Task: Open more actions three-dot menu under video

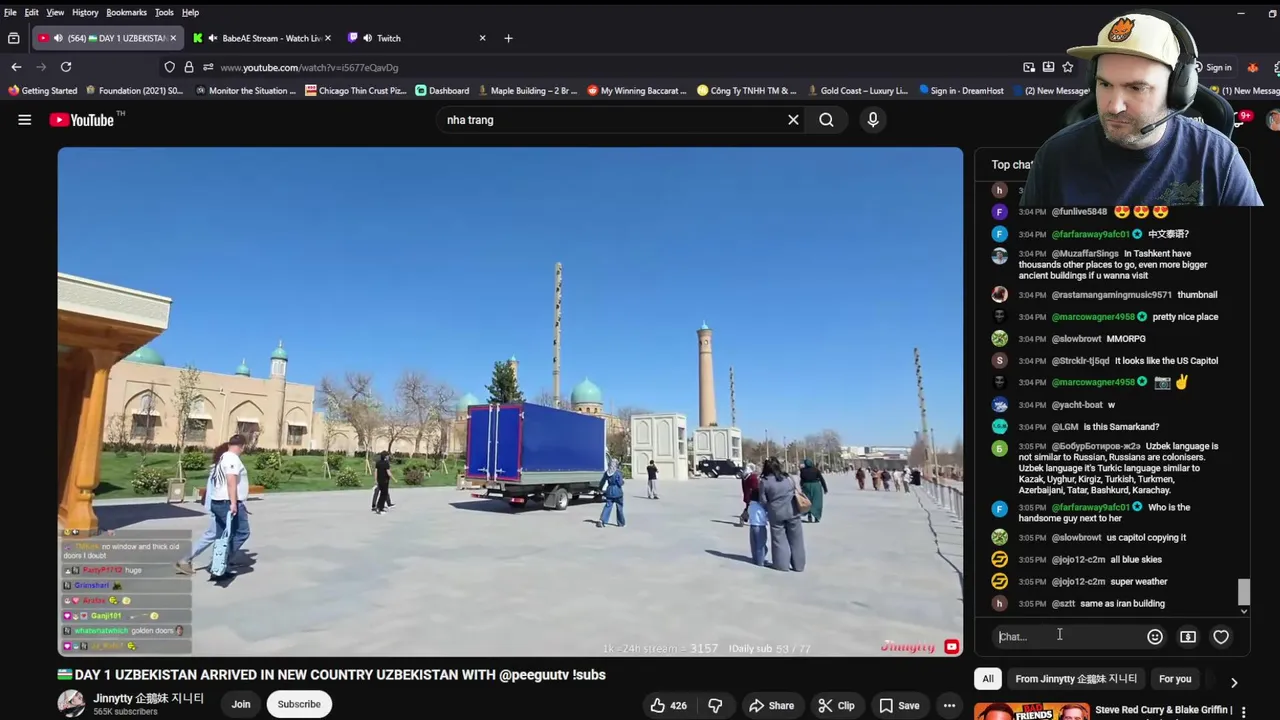Action: 949,706
